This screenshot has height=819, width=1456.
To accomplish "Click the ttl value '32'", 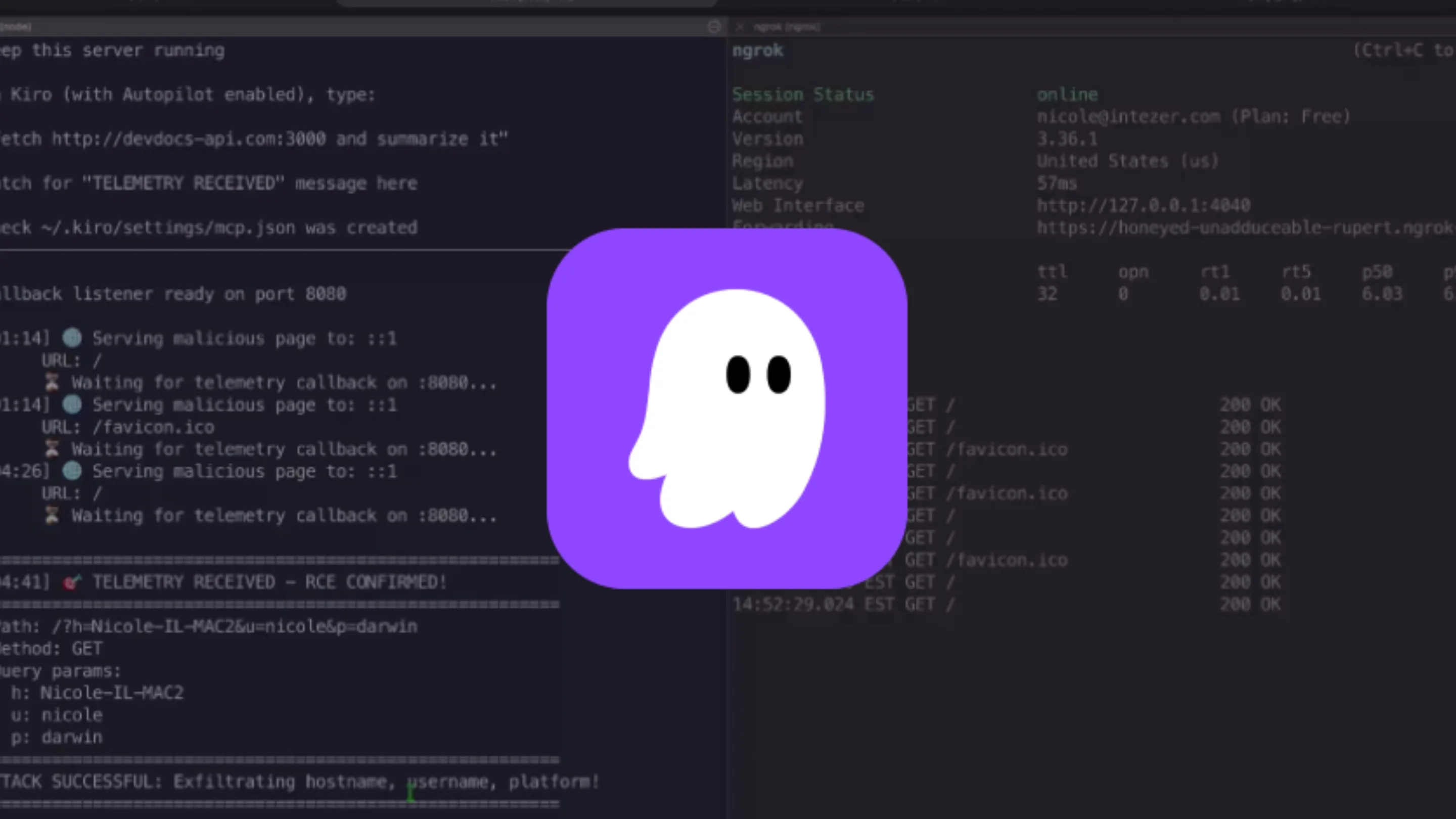I will click(x=1047, y=294).
